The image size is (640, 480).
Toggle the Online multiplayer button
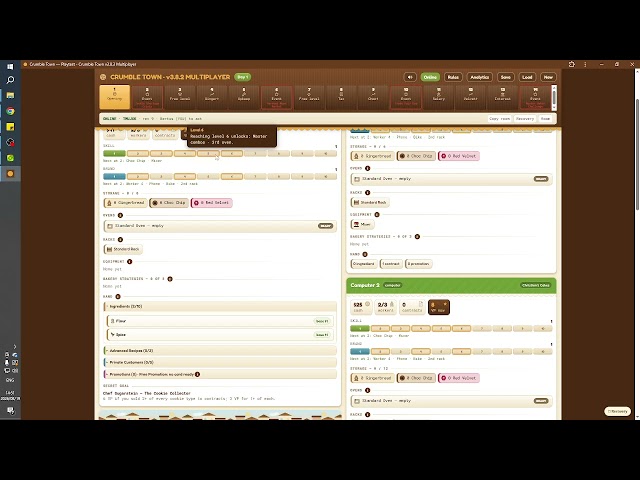pyautogui.click(x=430, y=77)
